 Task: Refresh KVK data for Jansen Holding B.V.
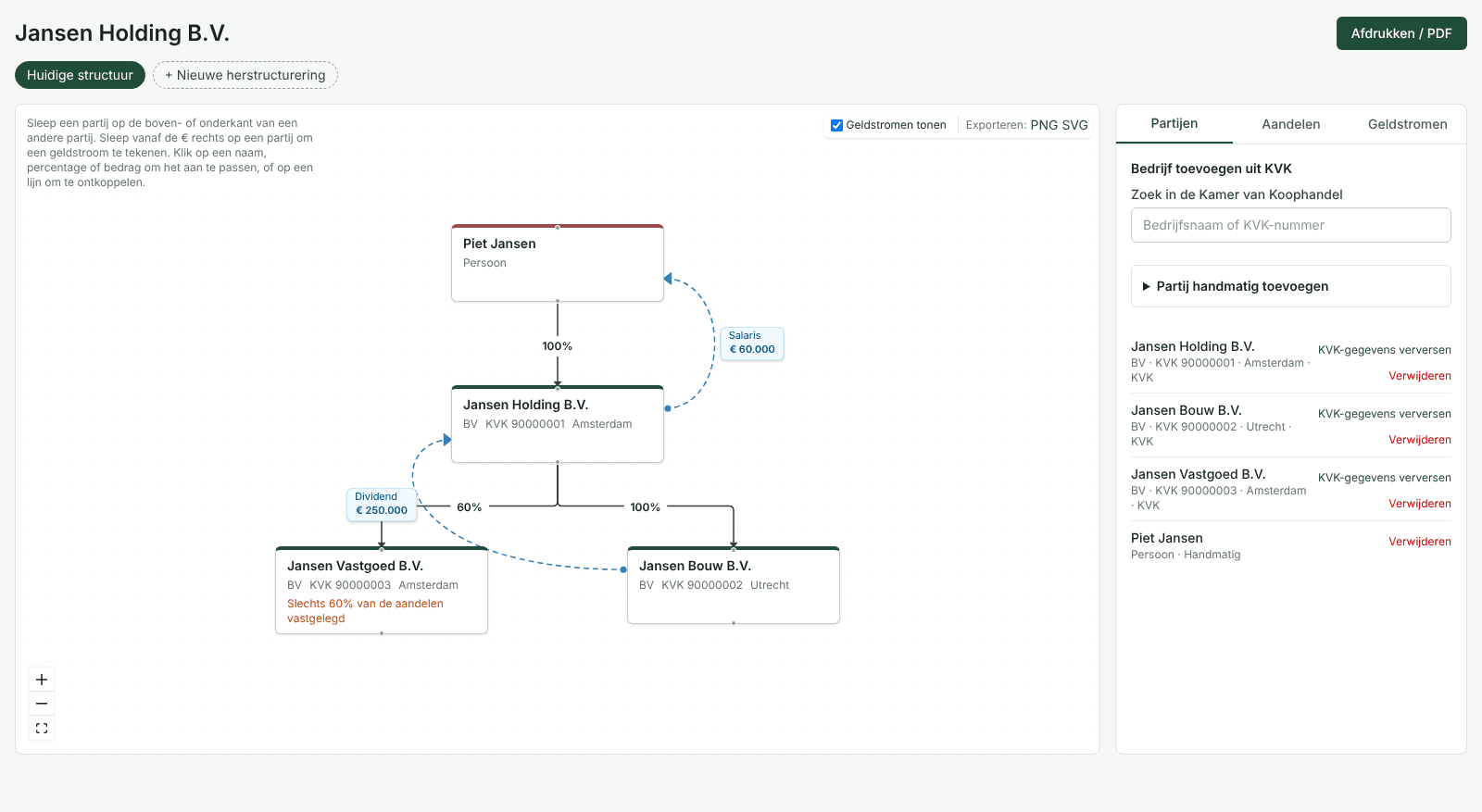click(x=1385, y=350)
